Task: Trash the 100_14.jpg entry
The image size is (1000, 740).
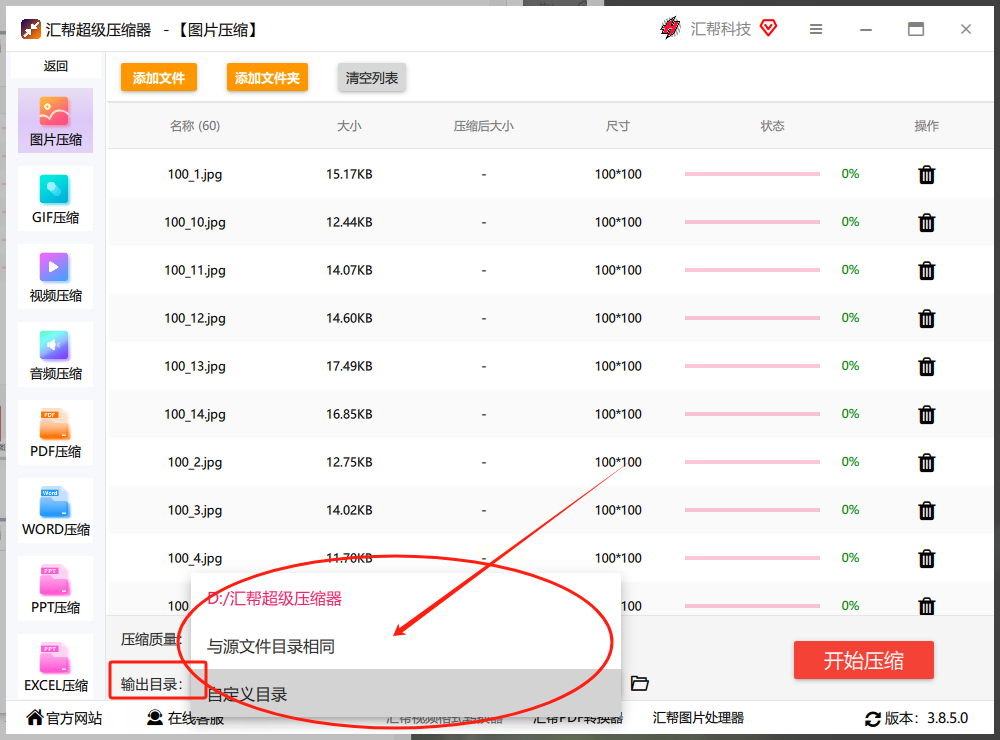Action: (927, 414)
